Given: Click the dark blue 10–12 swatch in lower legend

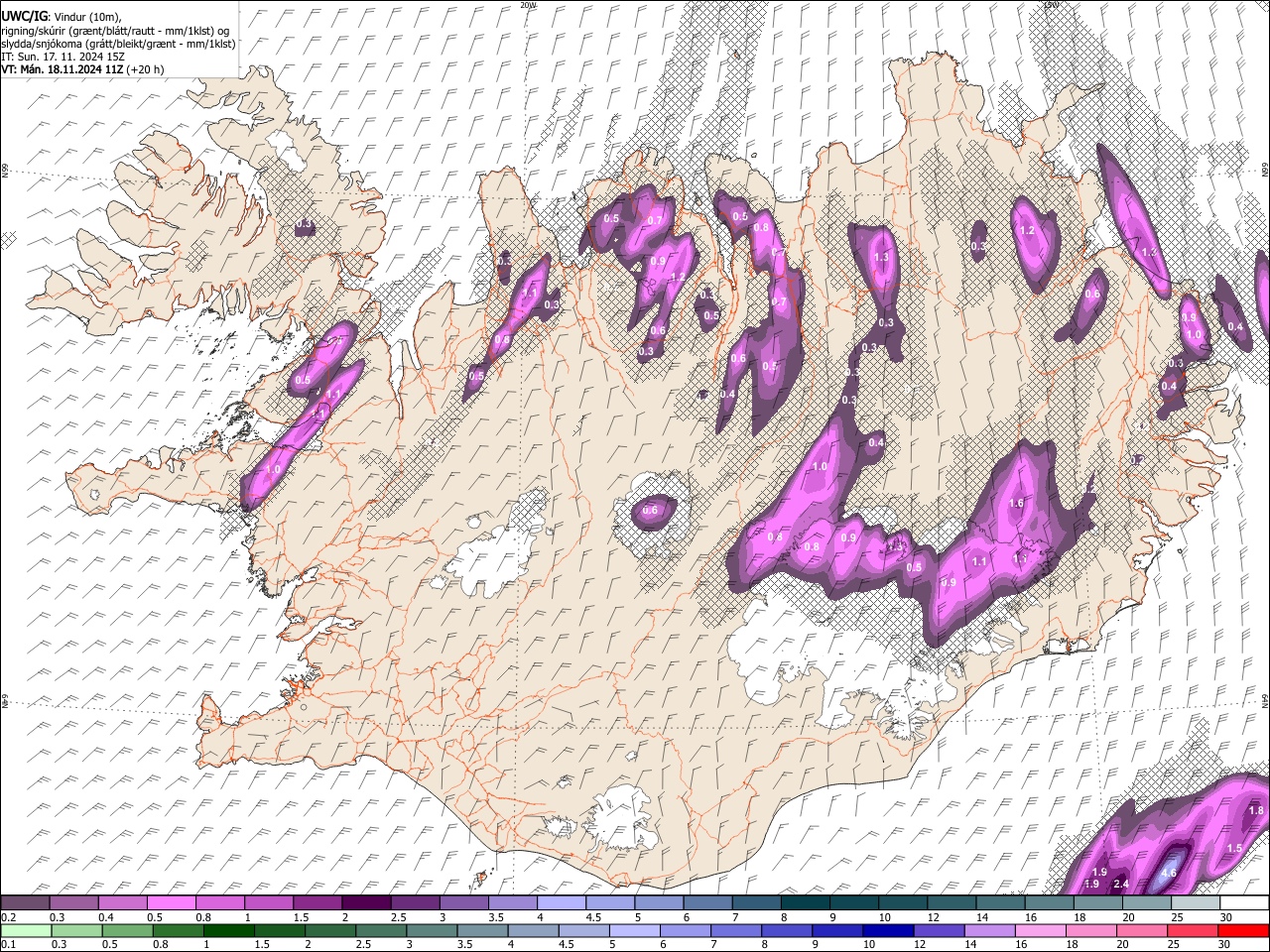Looking at the screenshot, I should click(888, 931).
